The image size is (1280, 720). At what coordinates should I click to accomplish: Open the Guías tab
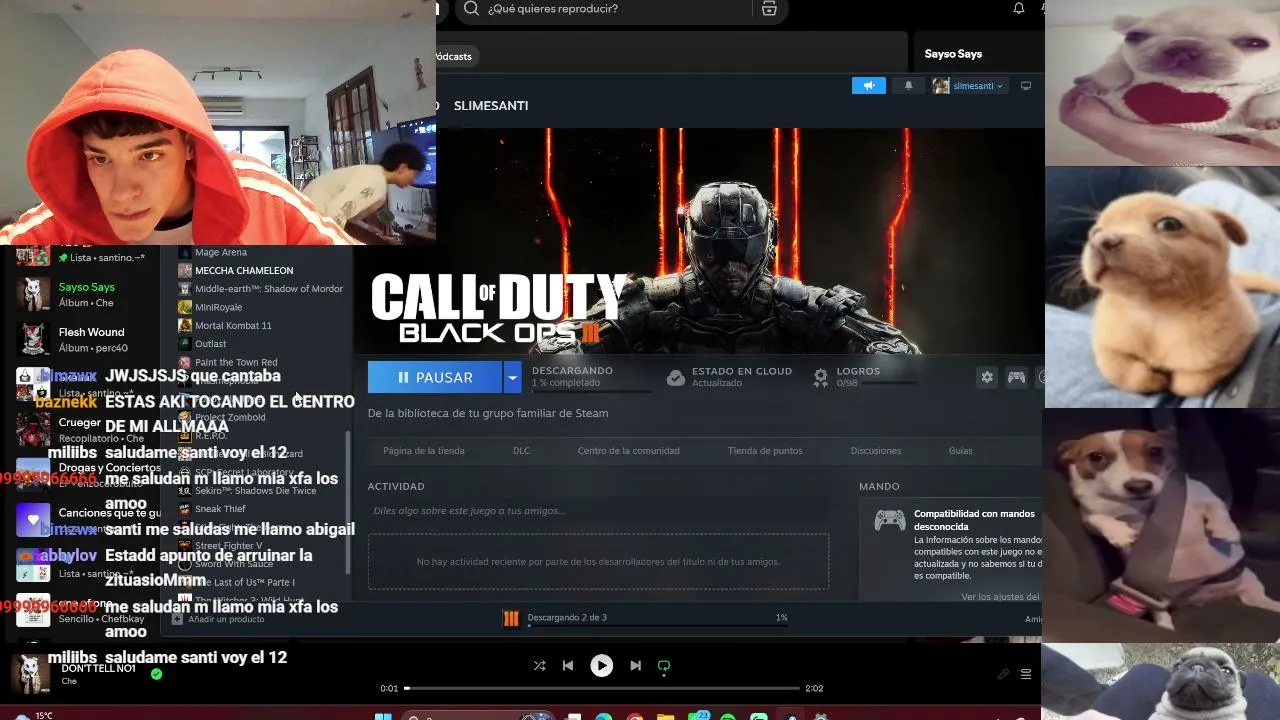(960, 451)
